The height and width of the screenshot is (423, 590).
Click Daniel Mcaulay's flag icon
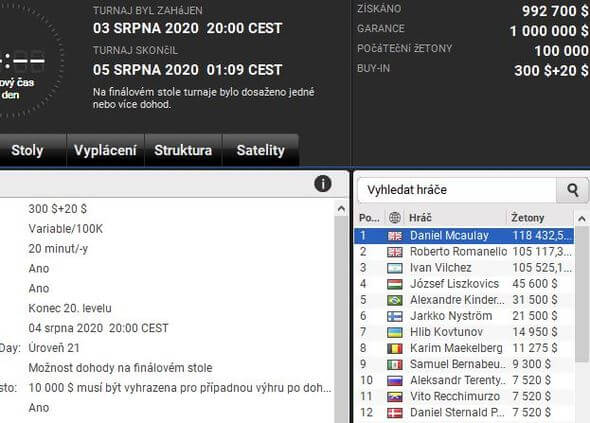(x=395, y=236)
